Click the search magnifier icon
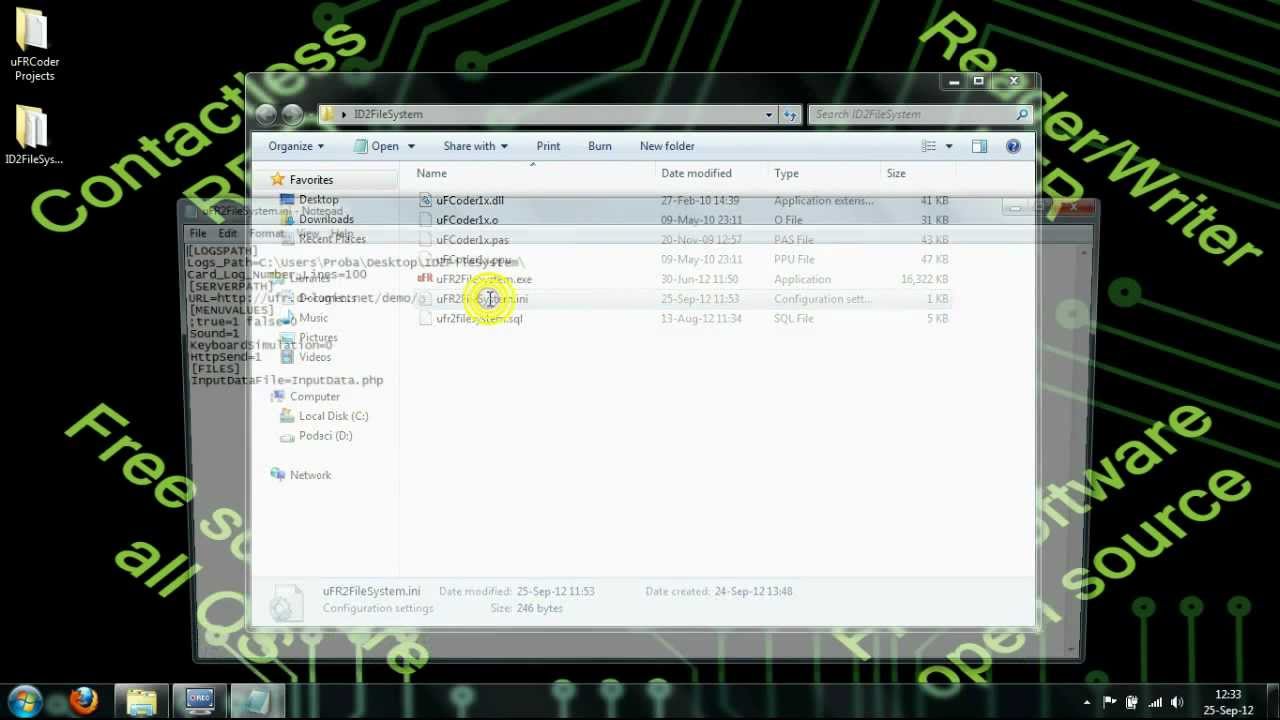Viewport: 1280px width, 720px height. click(1022, 114)
